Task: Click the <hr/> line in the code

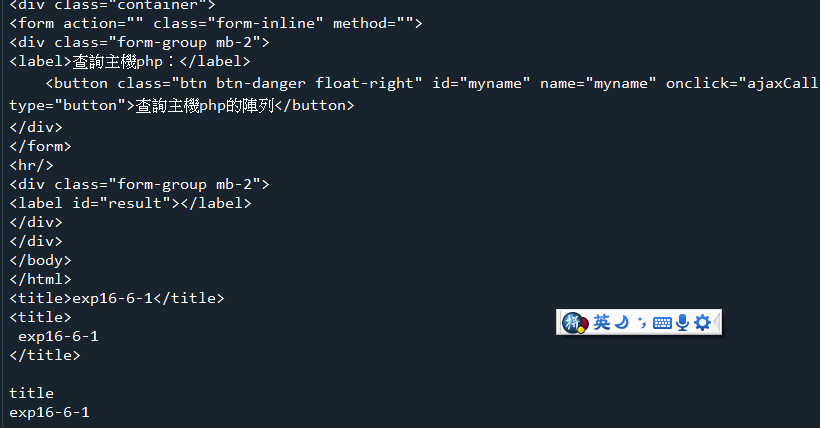Action: tap(31, 165)
